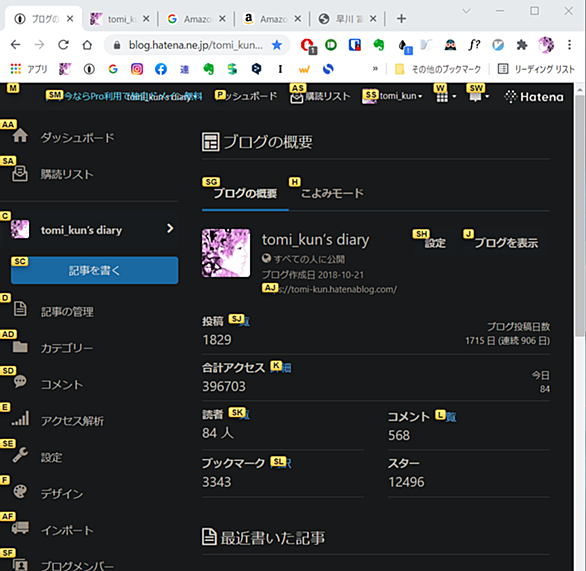Click the アクセス解析 bar chart icon
The height and width of the screenshot is (571, 586).
click(x=20, y=418)
